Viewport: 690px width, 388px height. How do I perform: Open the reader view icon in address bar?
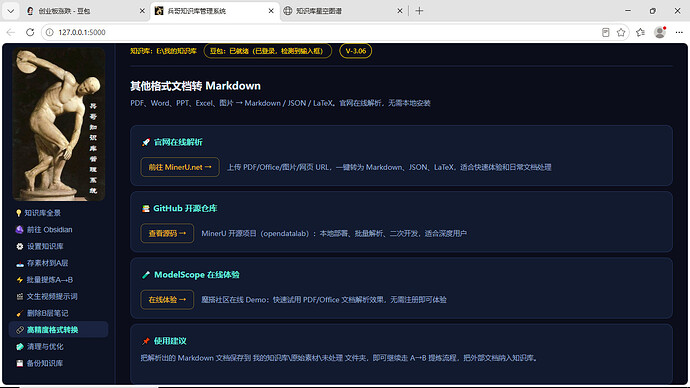tap(606, 32)
